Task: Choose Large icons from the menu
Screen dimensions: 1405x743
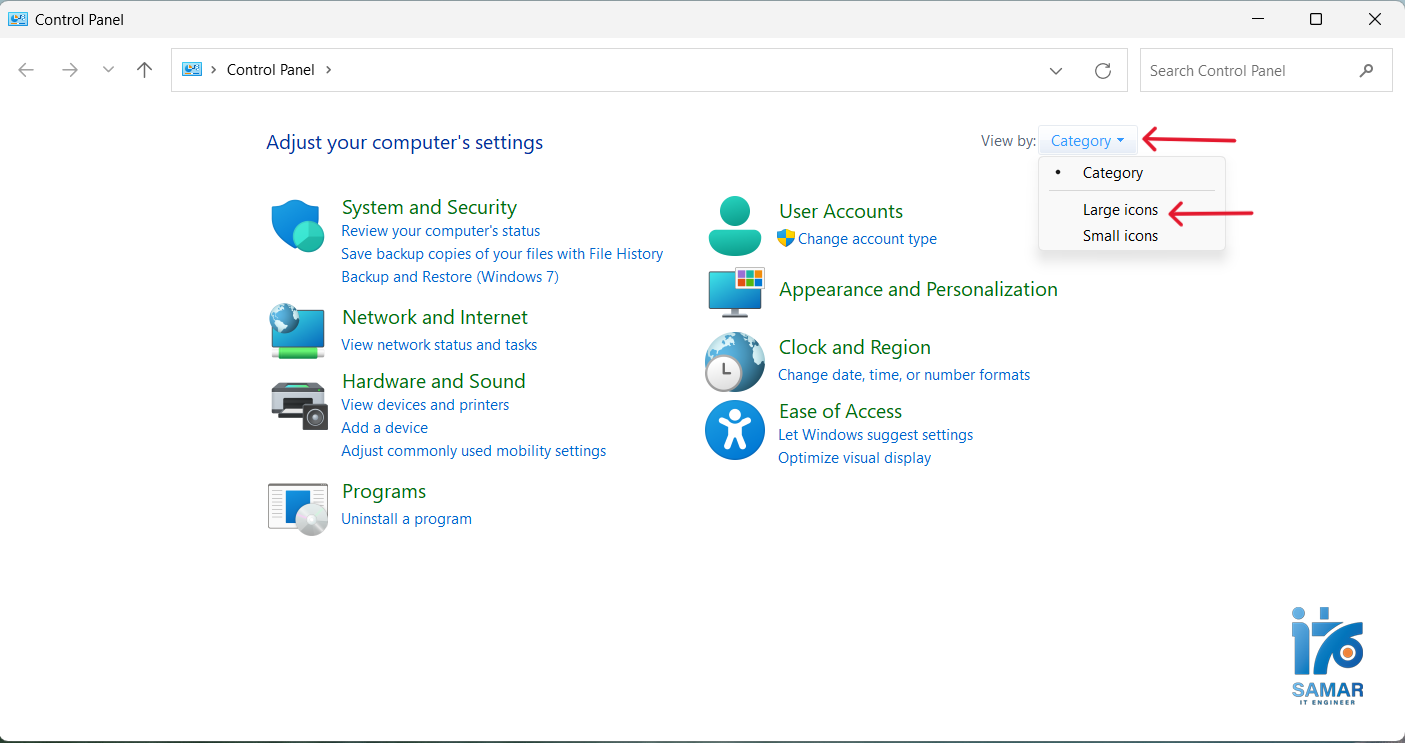Action: click(1120, 210)
